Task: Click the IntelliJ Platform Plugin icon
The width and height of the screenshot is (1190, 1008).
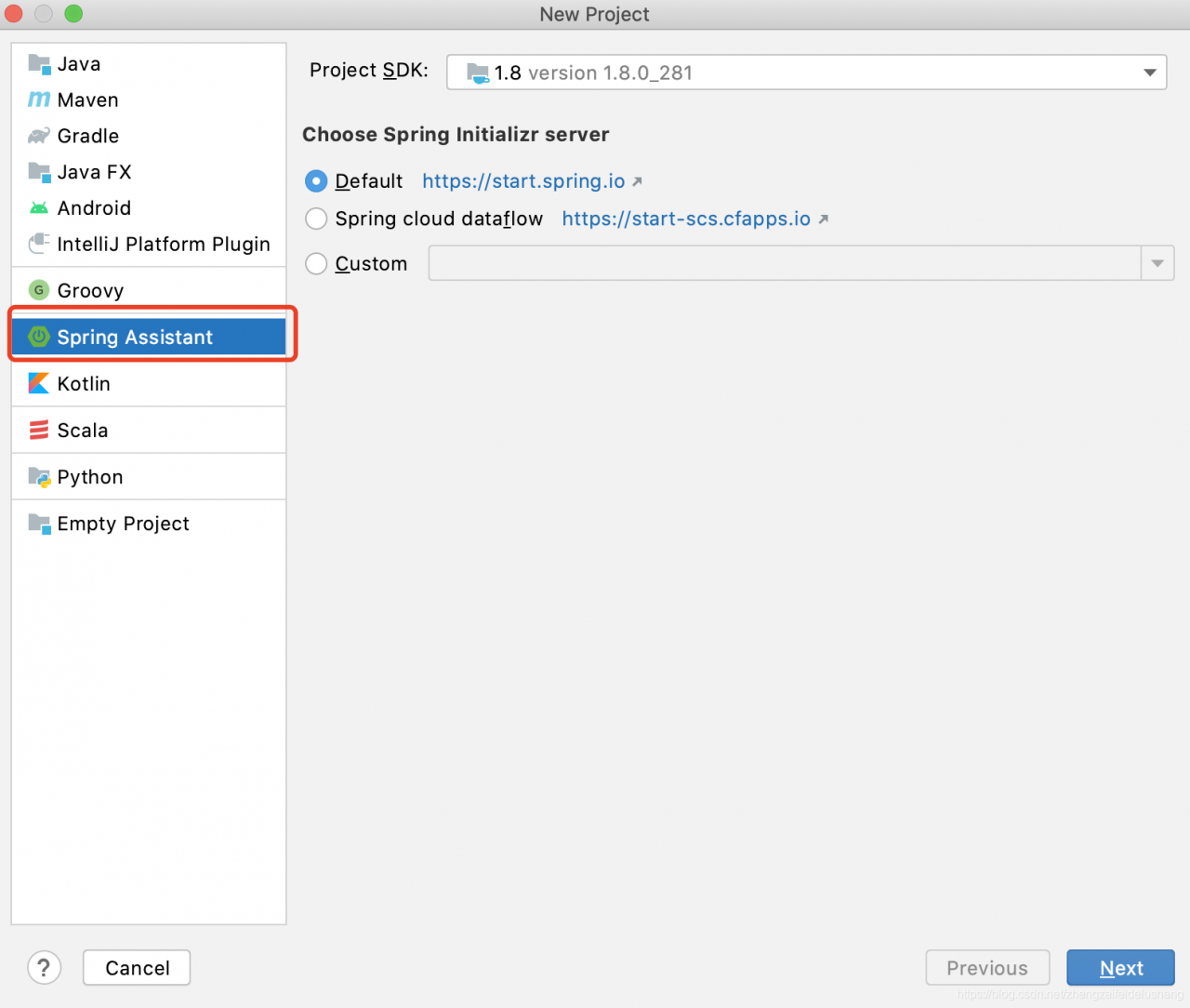Action: (39, 244)
